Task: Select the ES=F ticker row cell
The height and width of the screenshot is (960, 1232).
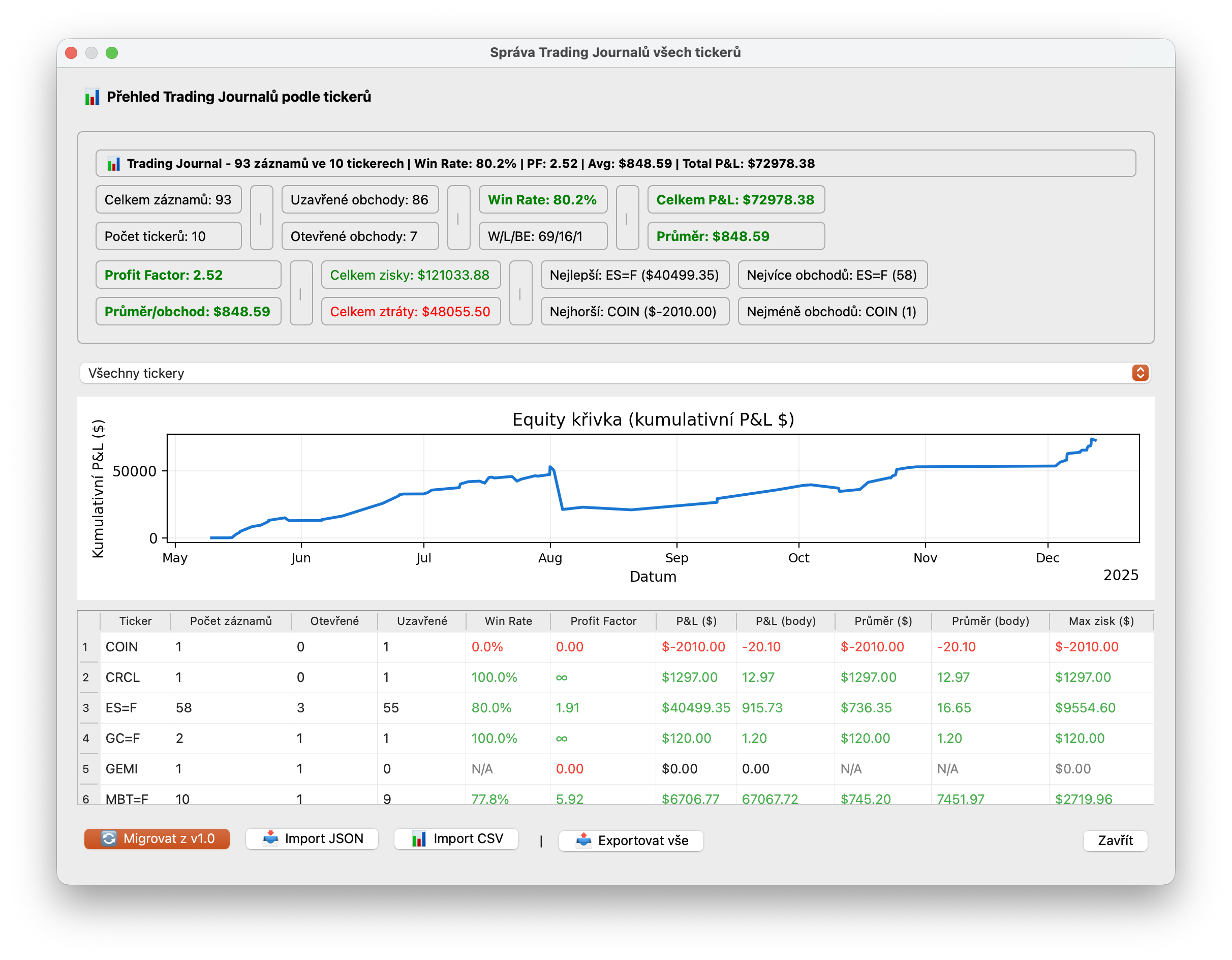Action: point(121,708)
